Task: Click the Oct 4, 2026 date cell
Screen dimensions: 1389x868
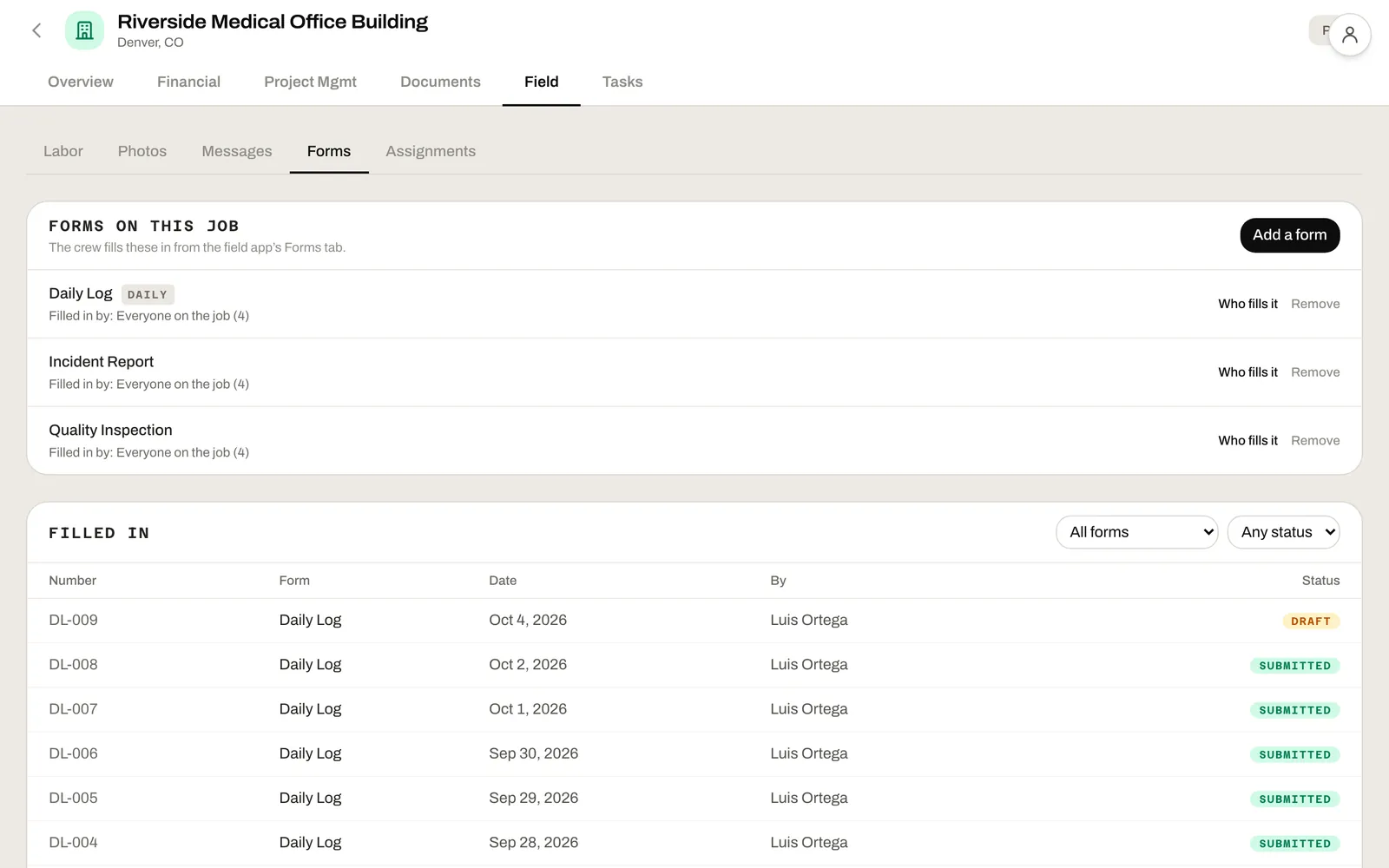Action: (528, 620)
